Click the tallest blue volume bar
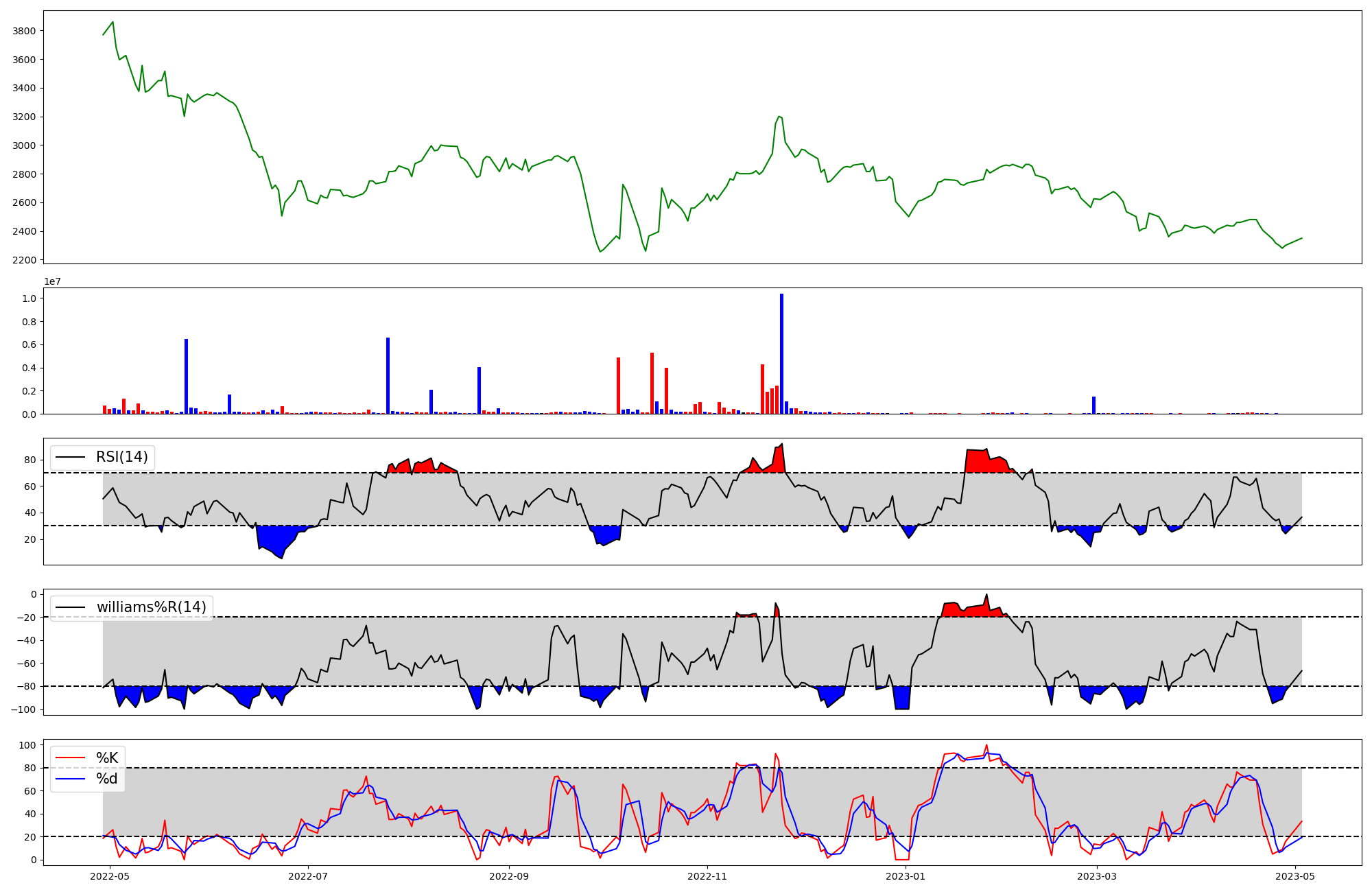 (x=781, y=353)
